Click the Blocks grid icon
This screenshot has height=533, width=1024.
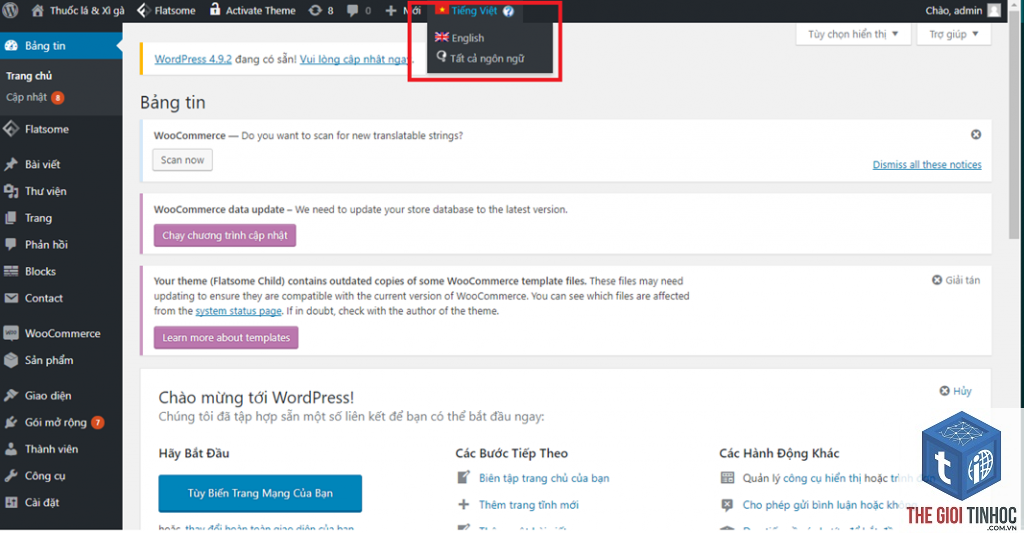click(11, 271)
